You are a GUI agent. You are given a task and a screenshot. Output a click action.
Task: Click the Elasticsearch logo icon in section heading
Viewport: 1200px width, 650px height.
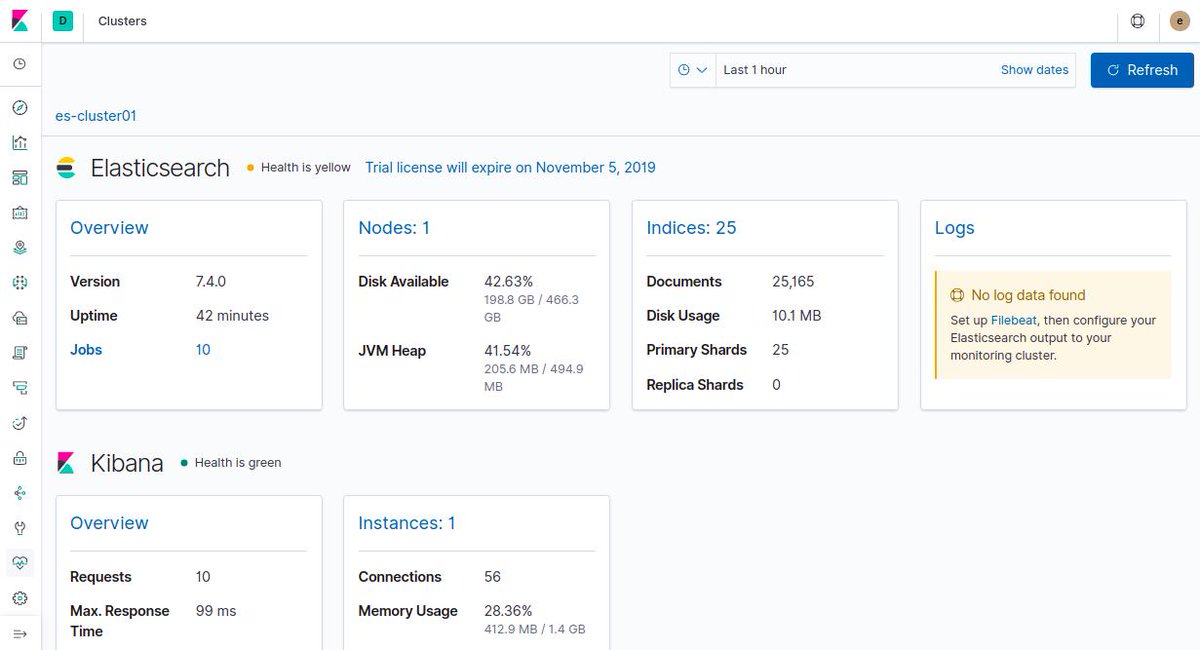pyautogui.click(x=66, y=168)
